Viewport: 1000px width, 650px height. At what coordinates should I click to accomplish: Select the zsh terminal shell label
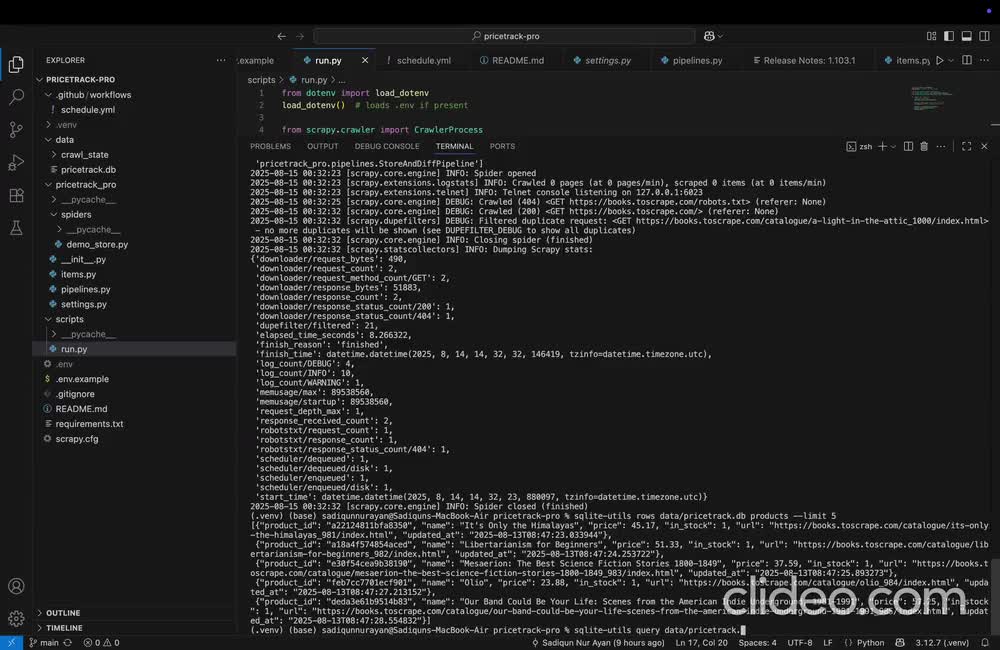(859, 147)
